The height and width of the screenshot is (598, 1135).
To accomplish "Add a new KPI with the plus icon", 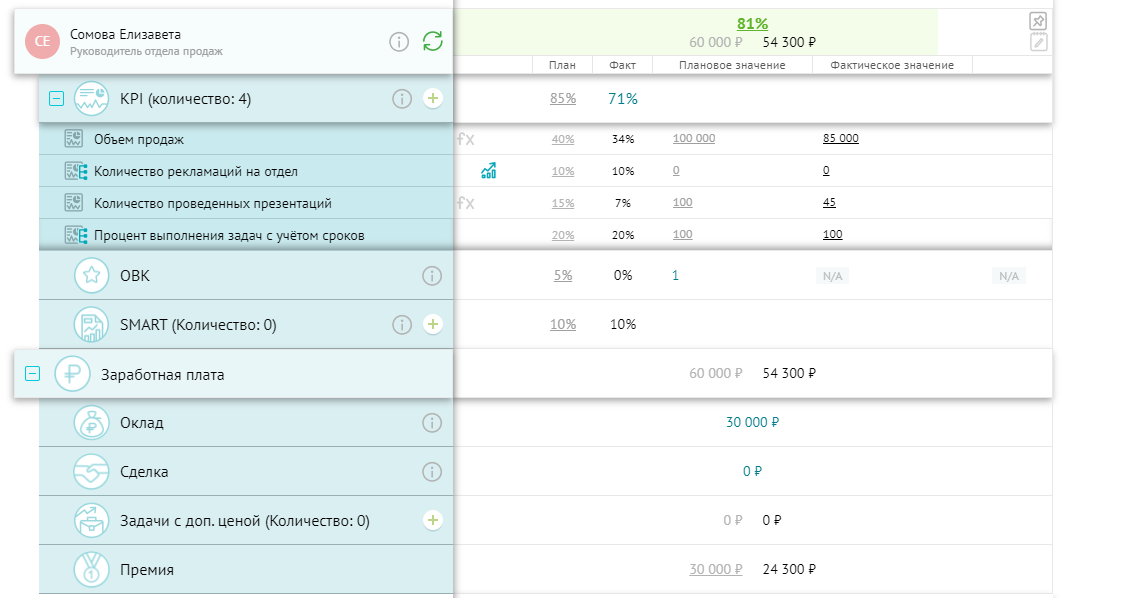I will click(433, 98).
